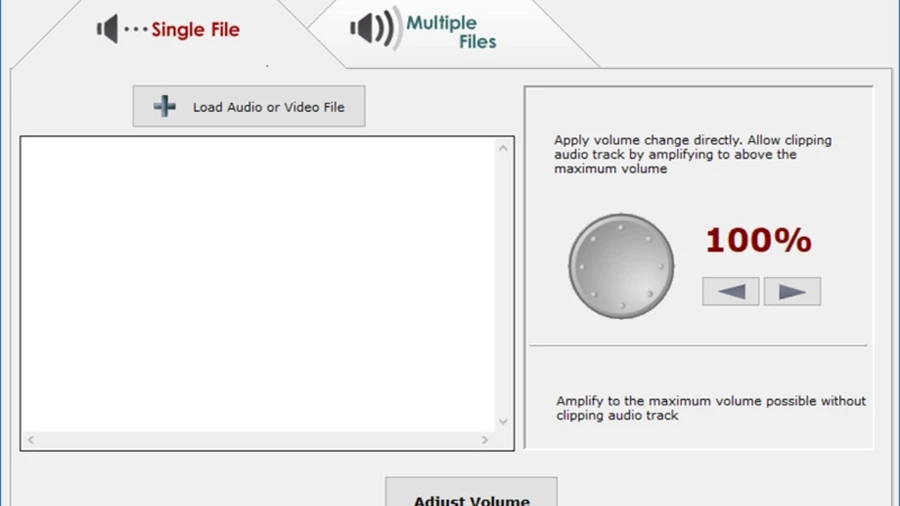Screen dimensions: 900x506
Task: Click the round volume knob
Action: [621, 266]
